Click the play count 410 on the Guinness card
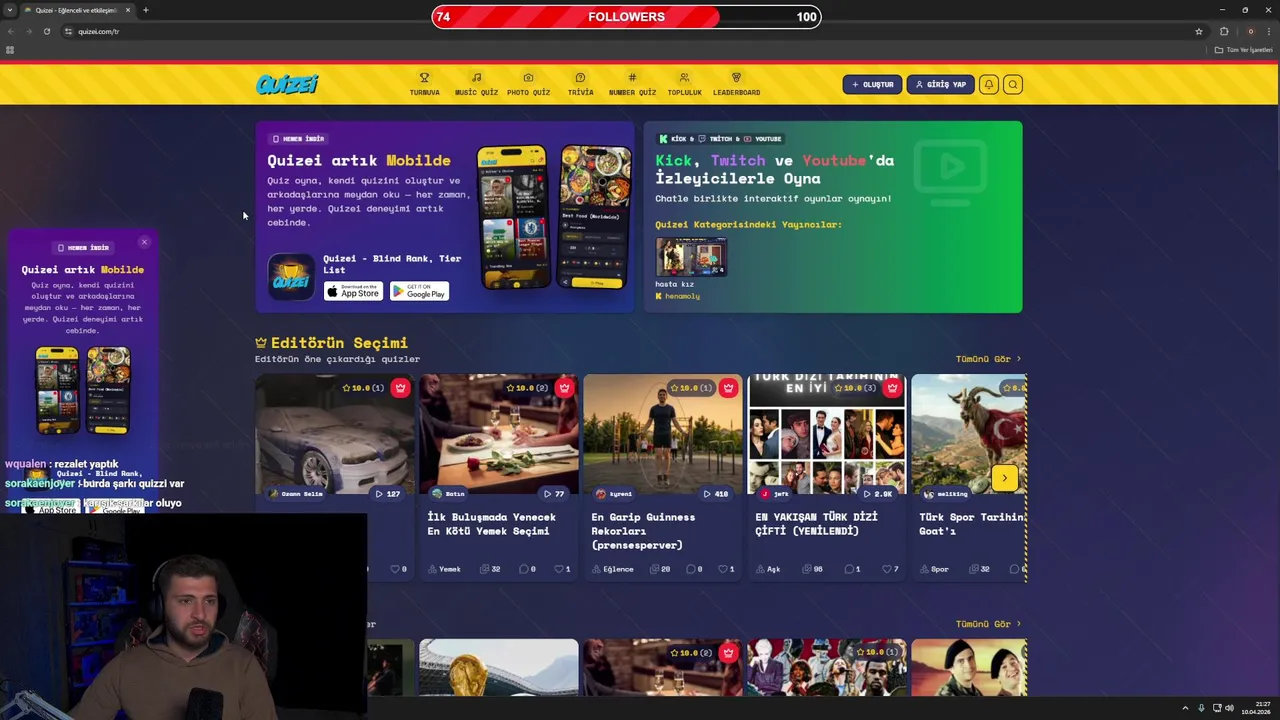 tap(715, 494)
